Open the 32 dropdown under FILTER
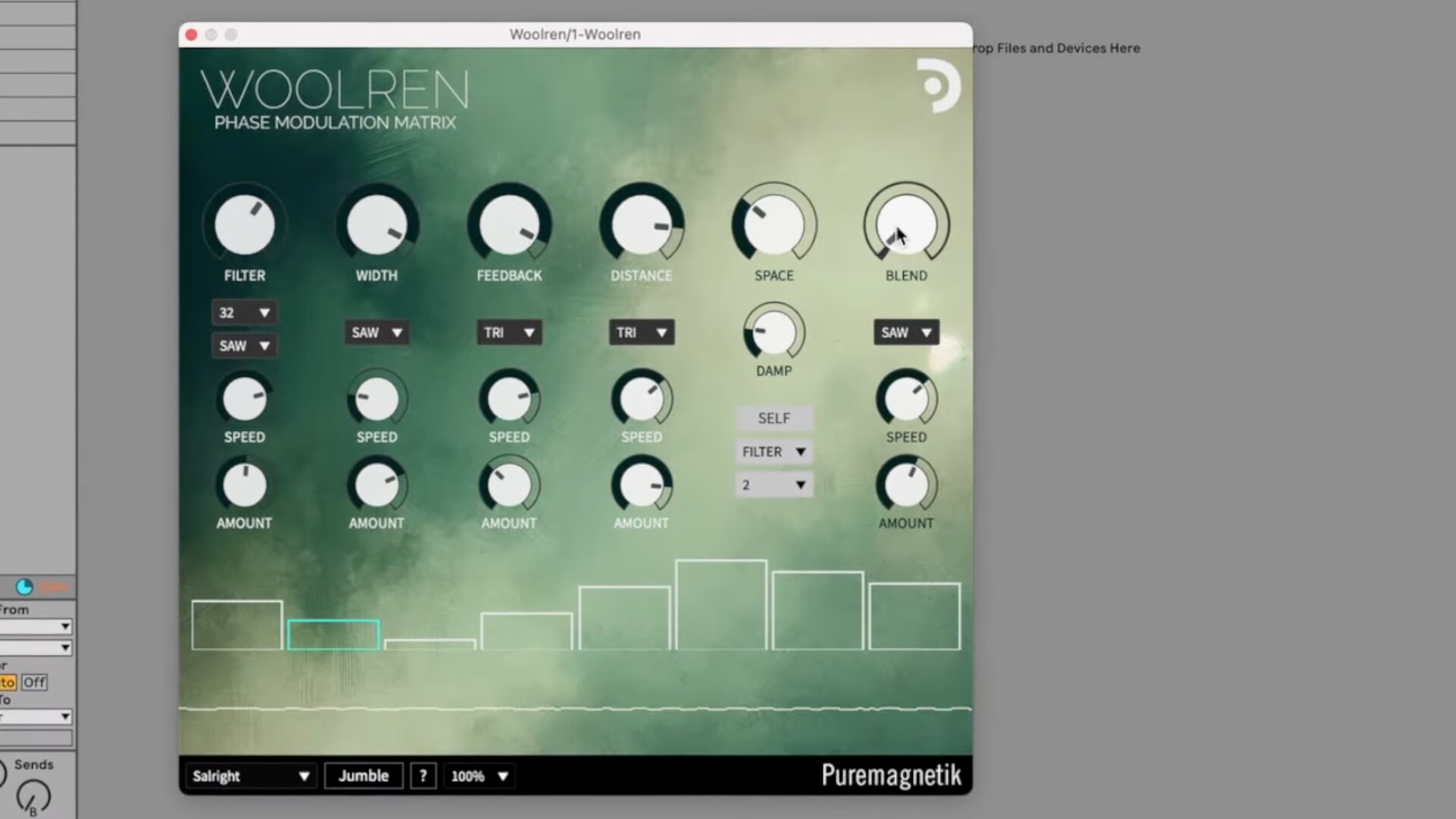 point(243,312)
